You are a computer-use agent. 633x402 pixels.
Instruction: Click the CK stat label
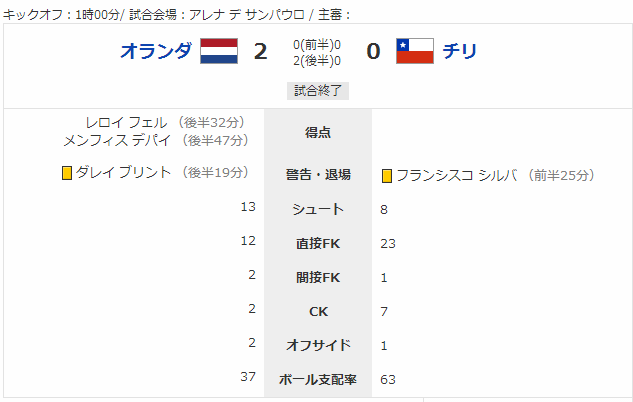(318, 312)
